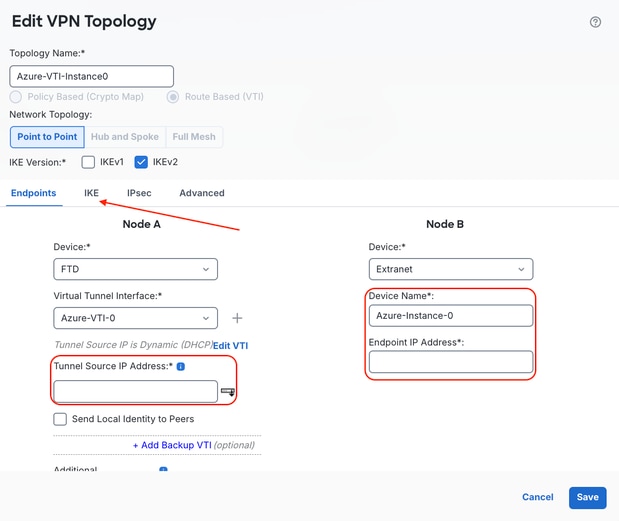This screenshot has width=619, height=521.
Task: Click the Add Backup VTI link
Action: click(x=172, y=445)
